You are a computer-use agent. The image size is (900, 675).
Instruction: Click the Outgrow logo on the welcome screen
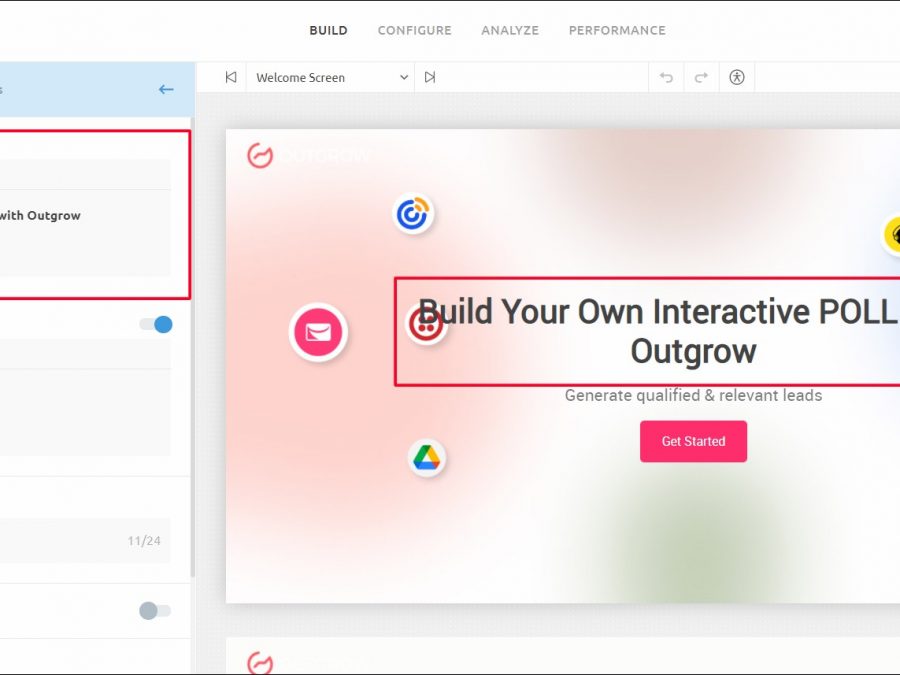pos(308,156)
